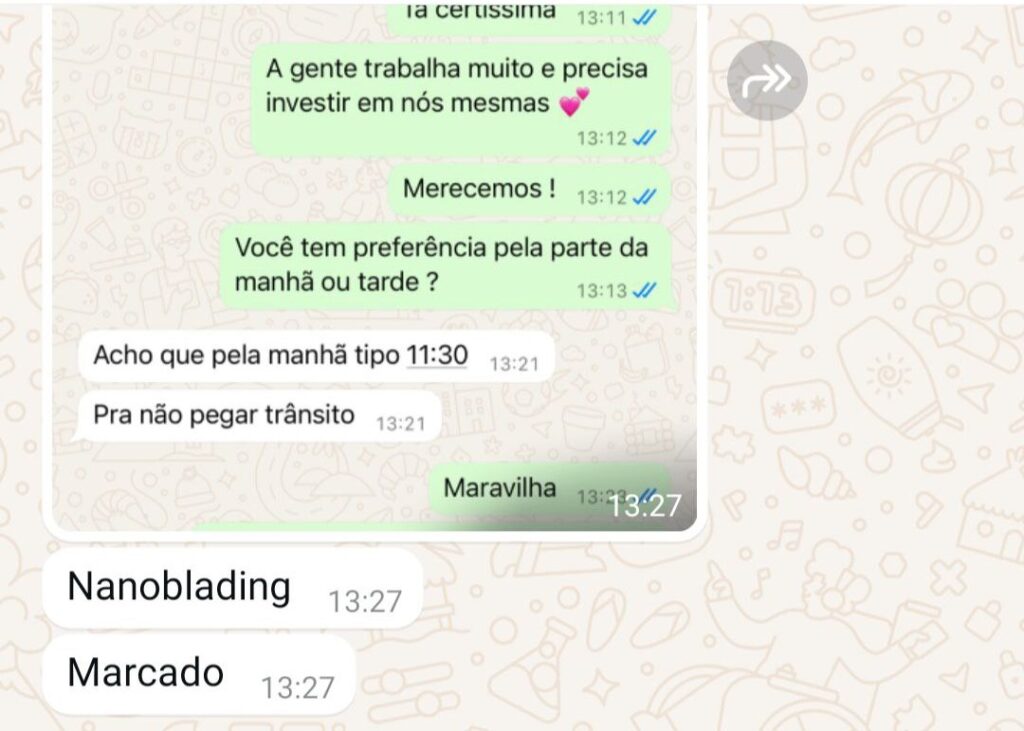The height and width of the screenshot is (731, 1024).
Task: Select the "Marcado" message bubble
Action: click(x=199, y=674)
